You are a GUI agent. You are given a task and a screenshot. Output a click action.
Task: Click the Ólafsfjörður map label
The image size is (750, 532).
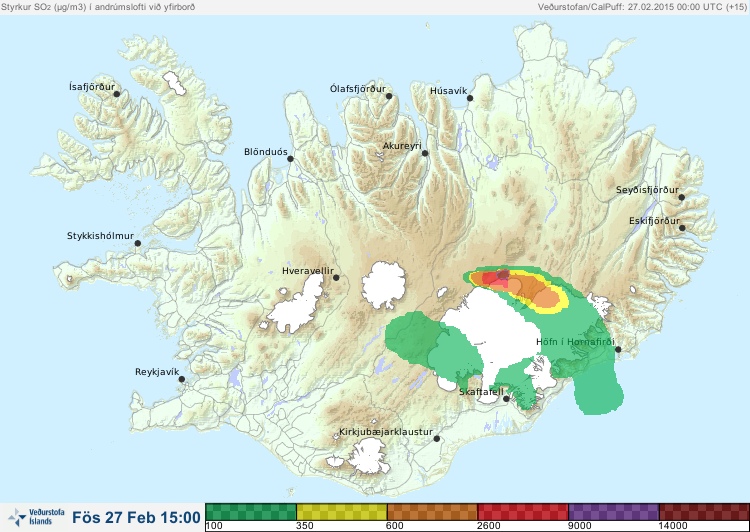(358, 89)
